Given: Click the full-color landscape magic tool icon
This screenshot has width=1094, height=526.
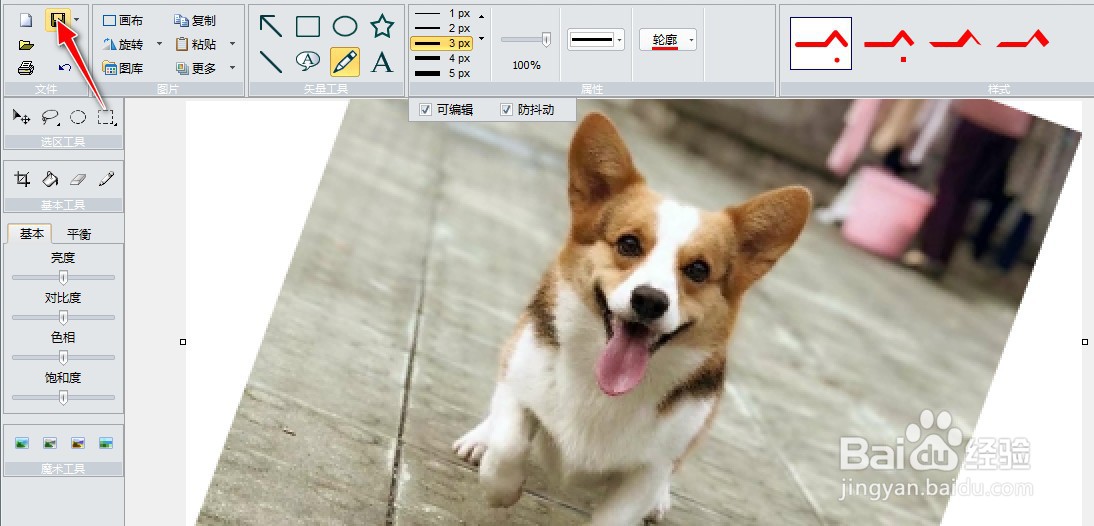Looking at the screenshot, I should click(22, 443).
